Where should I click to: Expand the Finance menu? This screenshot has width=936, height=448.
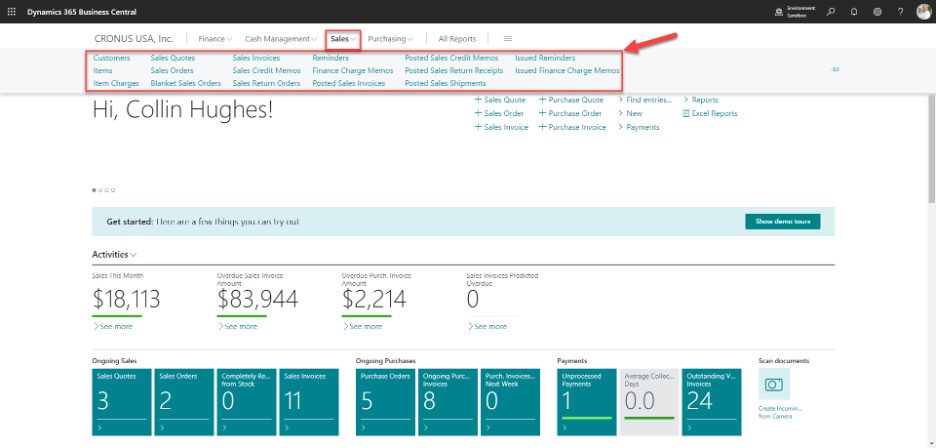[x=215, y=39]
